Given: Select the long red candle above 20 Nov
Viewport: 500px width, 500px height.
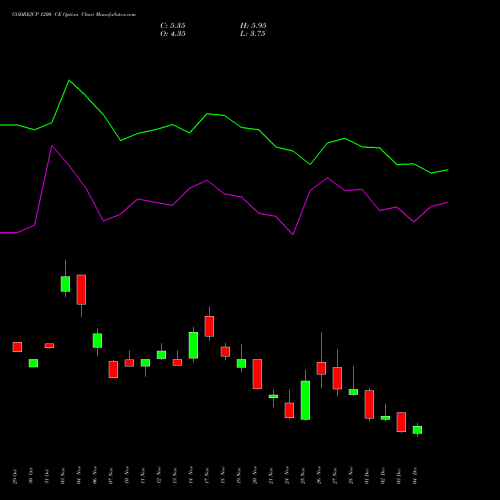Looking at the screenshot, I should (257, 374).
